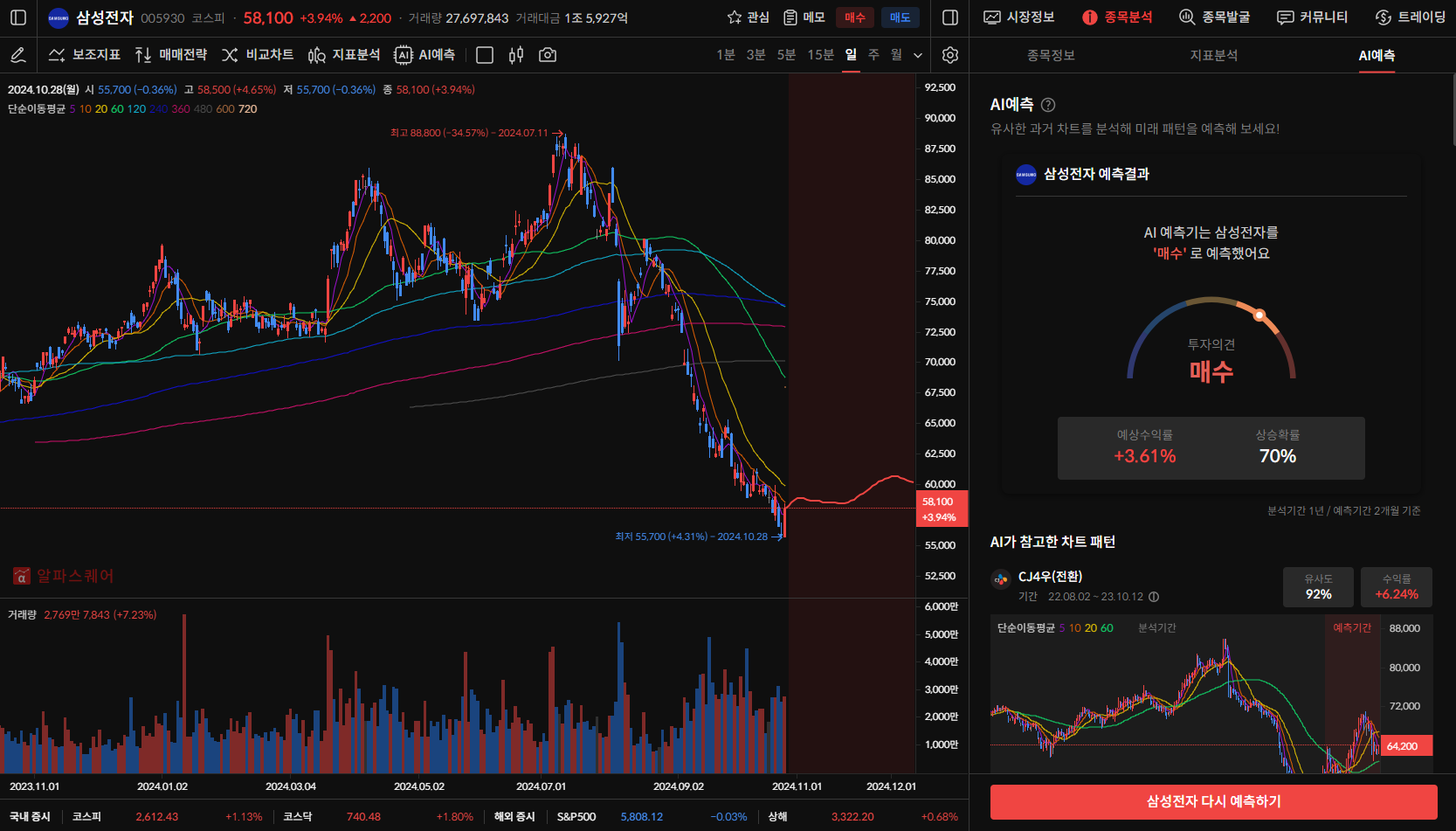
Task: Open 지표분석 in chart toolbar
Action: [x=344, y=55]
